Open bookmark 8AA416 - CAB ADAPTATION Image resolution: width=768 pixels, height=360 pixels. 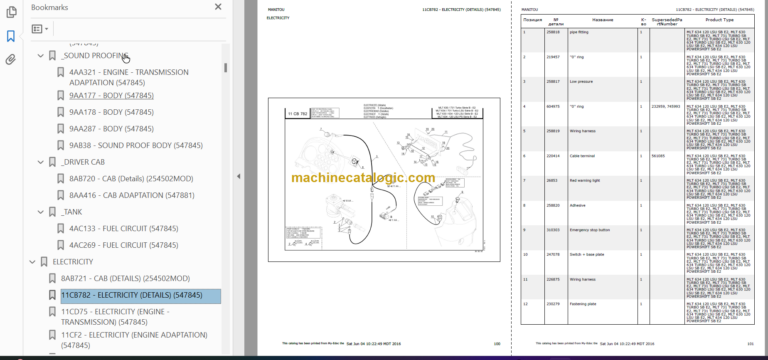click(x=132, y=195)
